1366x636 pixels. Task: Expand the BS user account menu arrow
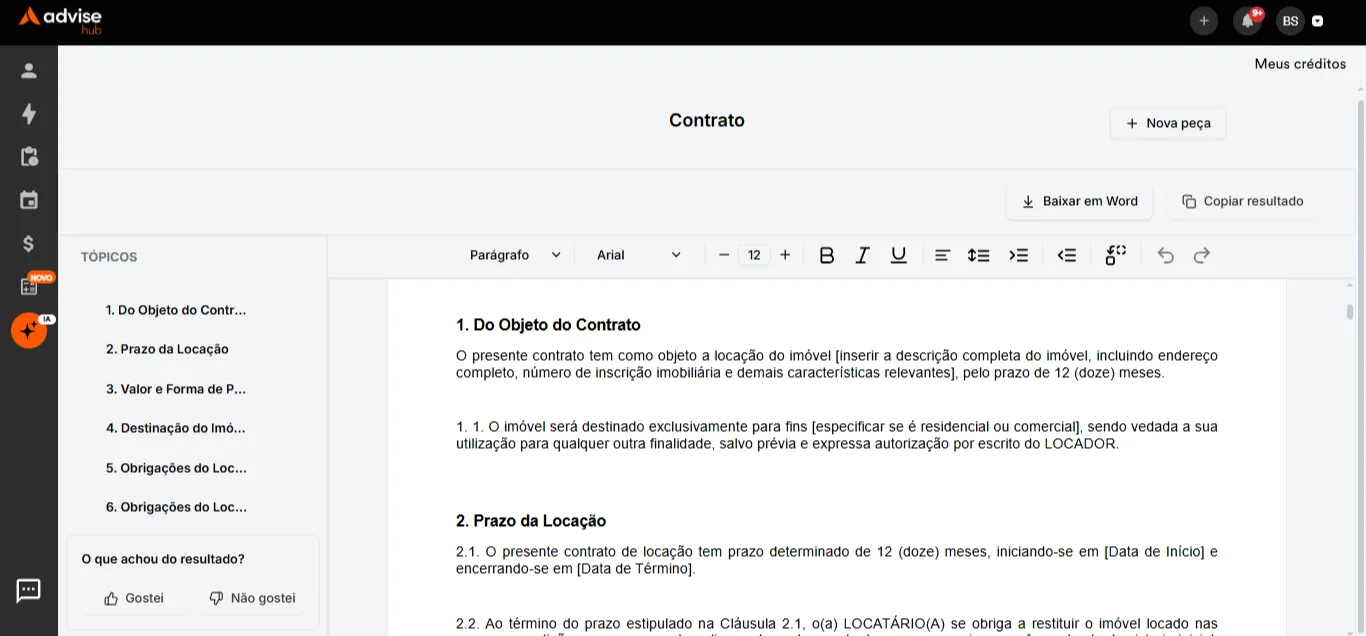point(1318,21)
